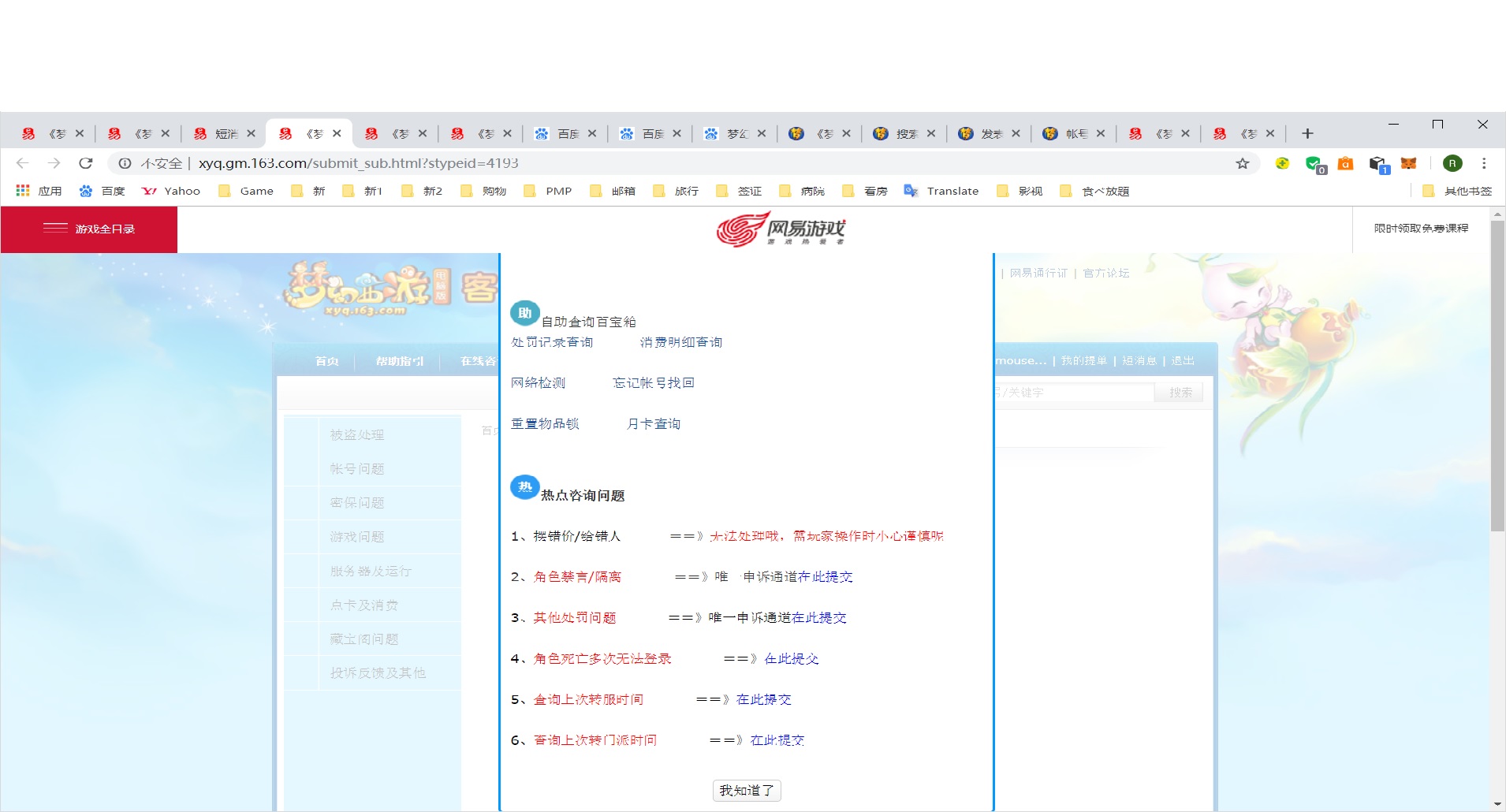1506x812 pixels.
Task: Expand the 游戏全目录 hamburger menu
Action: 89,229
